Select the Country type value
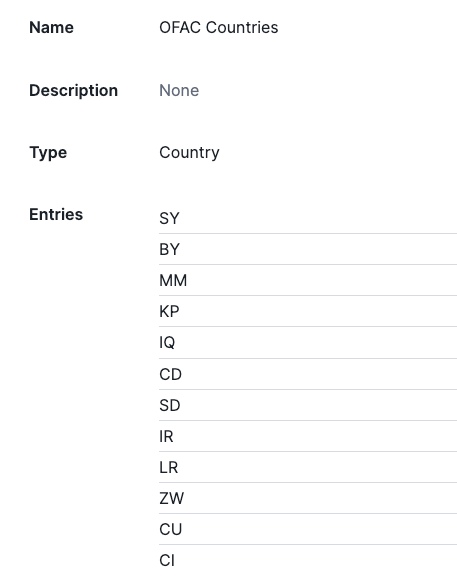Image resolution: width=457 pixels, height=588 pixels. [x=189, y=153]
